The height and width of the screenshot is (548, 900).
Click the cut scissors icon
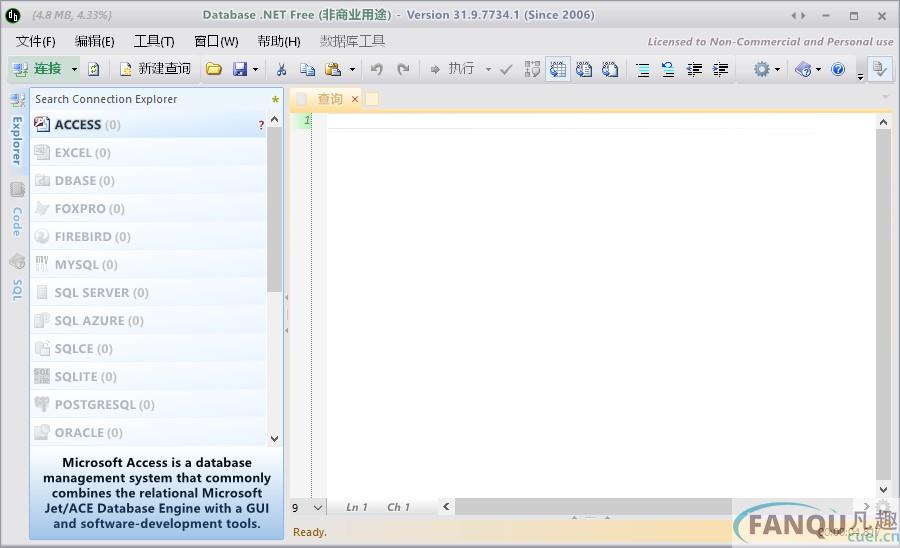coord(281,69)
